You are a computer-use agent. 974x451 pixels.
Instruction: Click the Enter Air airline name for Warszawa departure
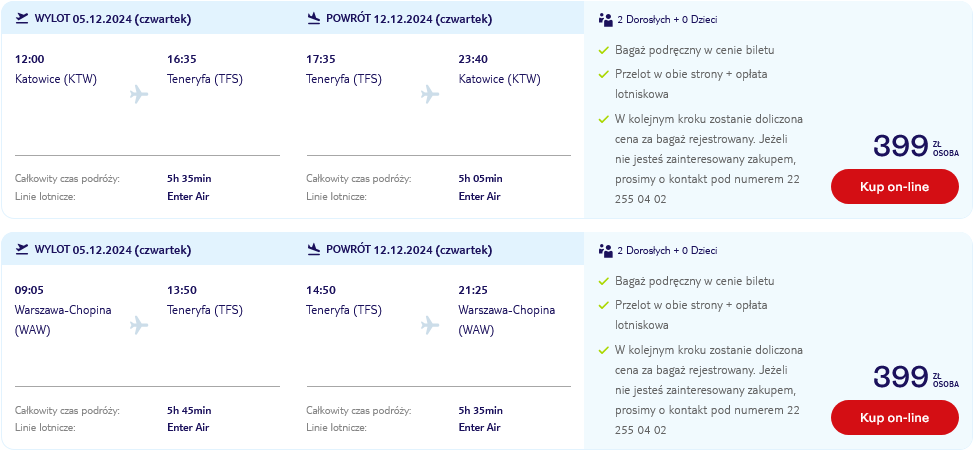188,427
